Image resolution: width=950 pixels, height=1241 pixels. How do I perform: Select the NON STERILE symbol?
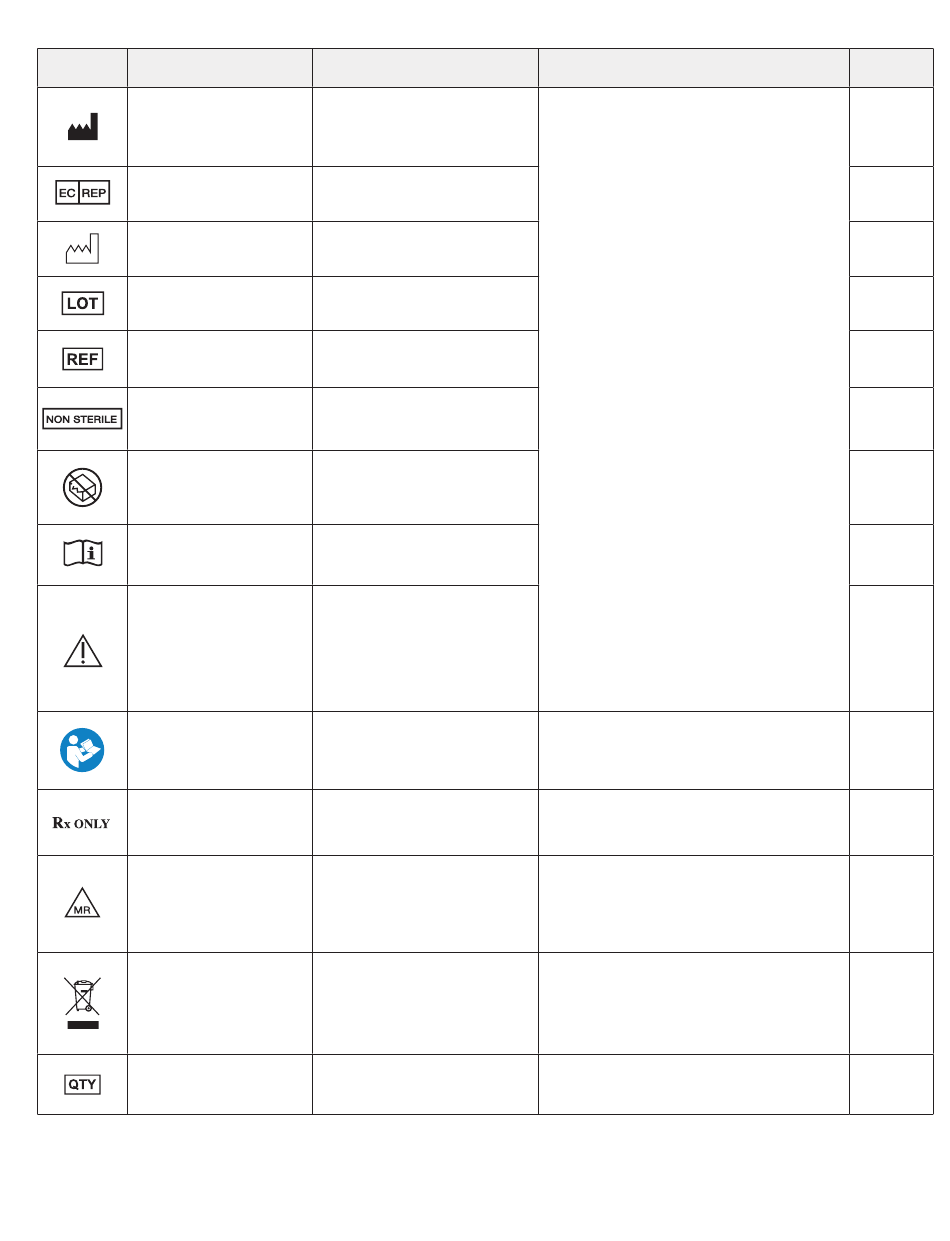(x=82, y=419)
